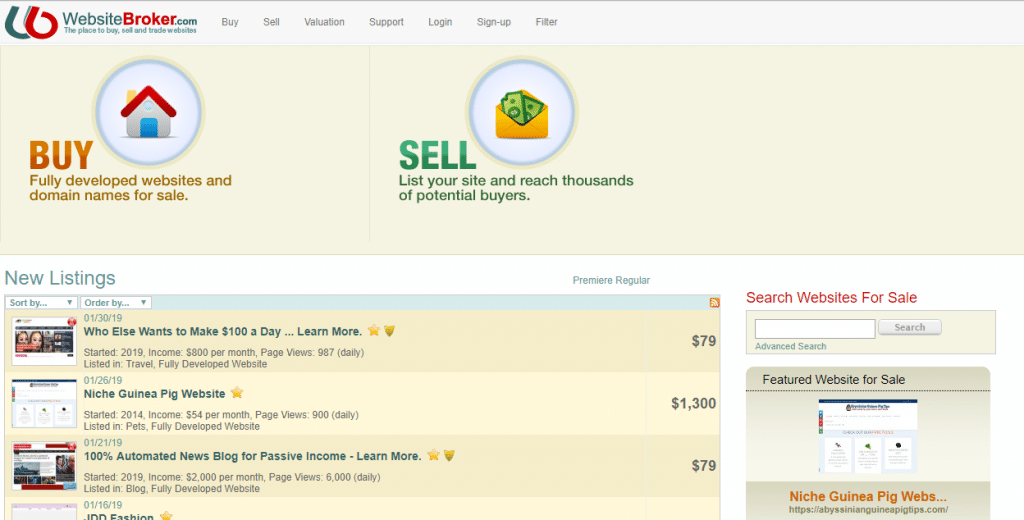Click shield badge beside Automated News Blog listing
The image size is (1024, 520).
[449, 455]
